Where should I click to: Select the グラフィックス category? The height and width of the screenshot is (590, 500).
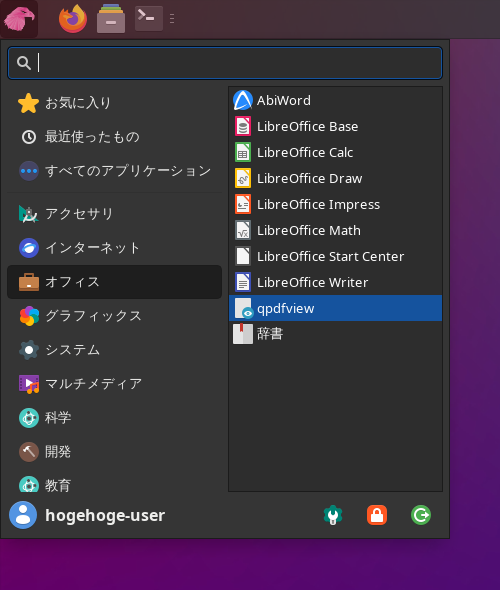(x=114, y=316)
